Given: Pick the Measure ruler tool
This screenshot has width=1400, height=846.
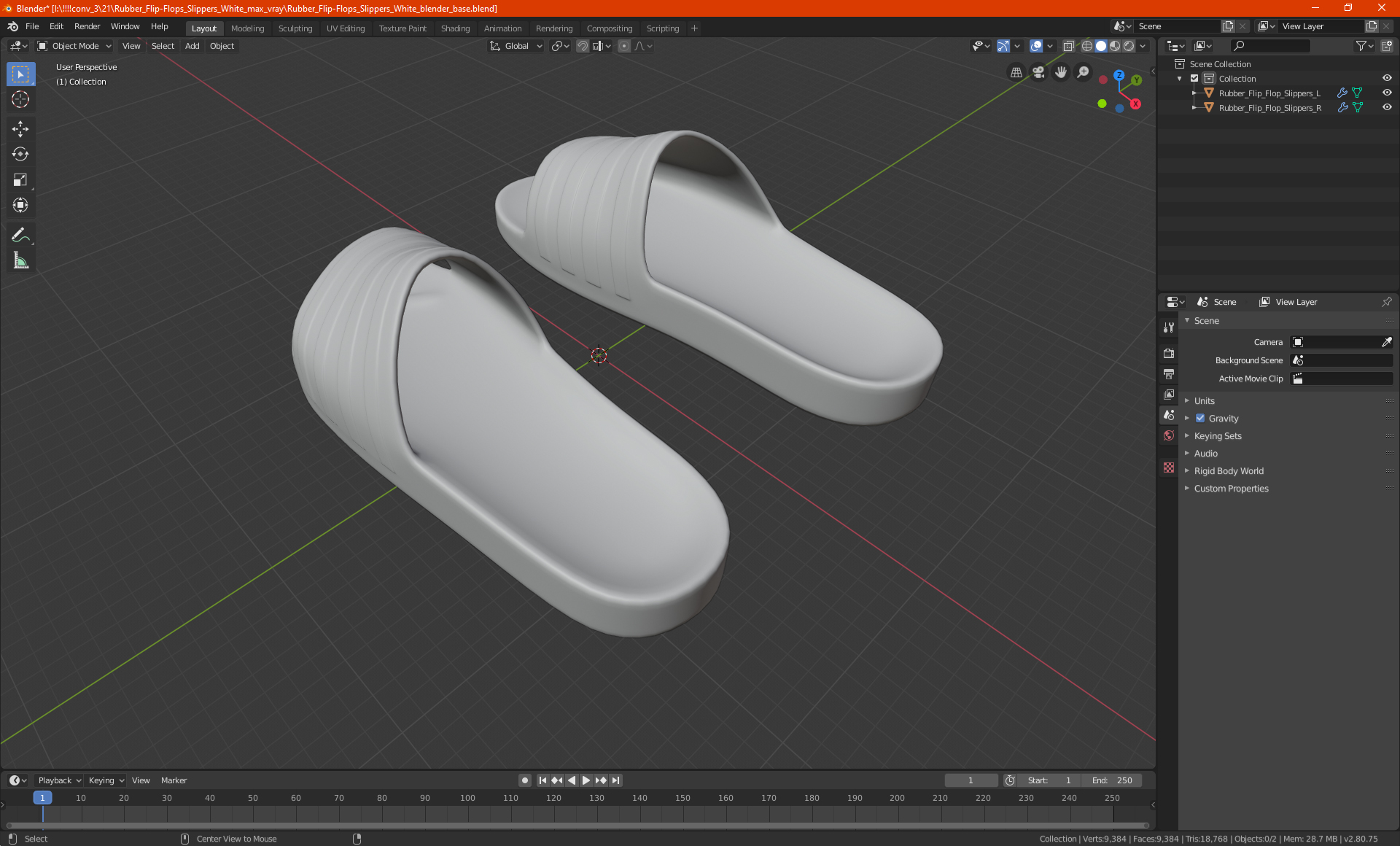Looking at the screenshot, I should click(20, 261).
